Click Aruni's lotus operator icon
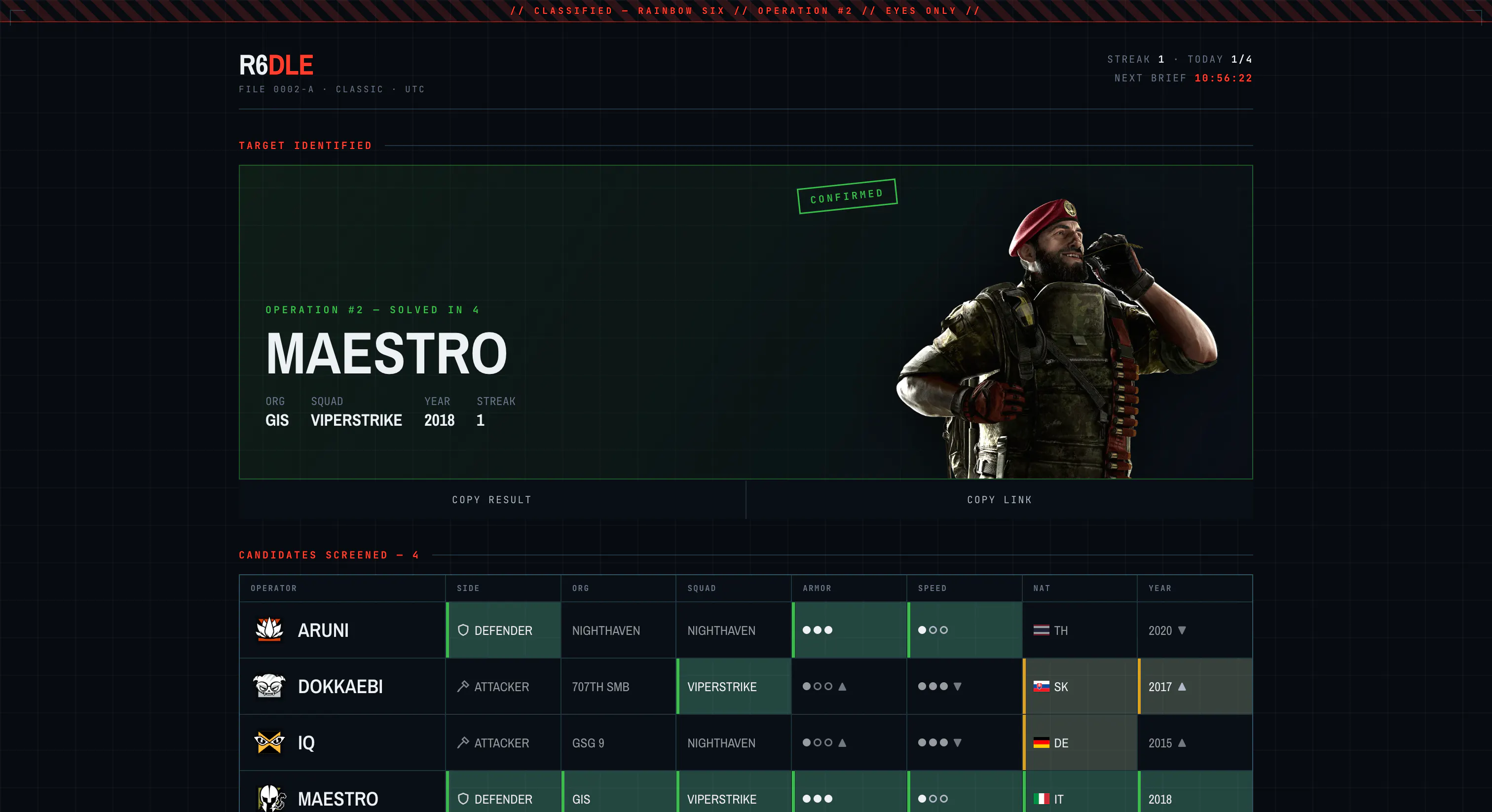Viewport: 1492px width, 812px height. (269, 629)
